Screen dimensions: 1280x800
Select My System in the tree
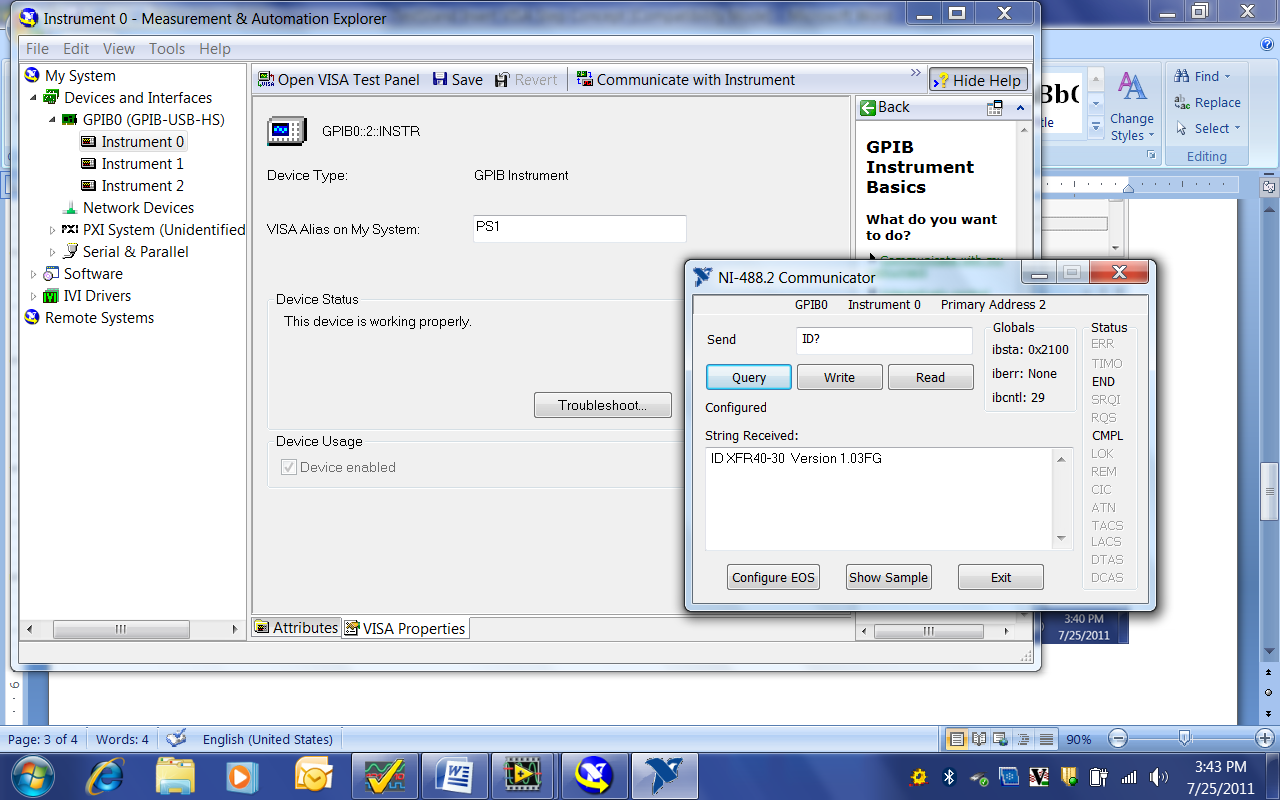pos(80,76)
